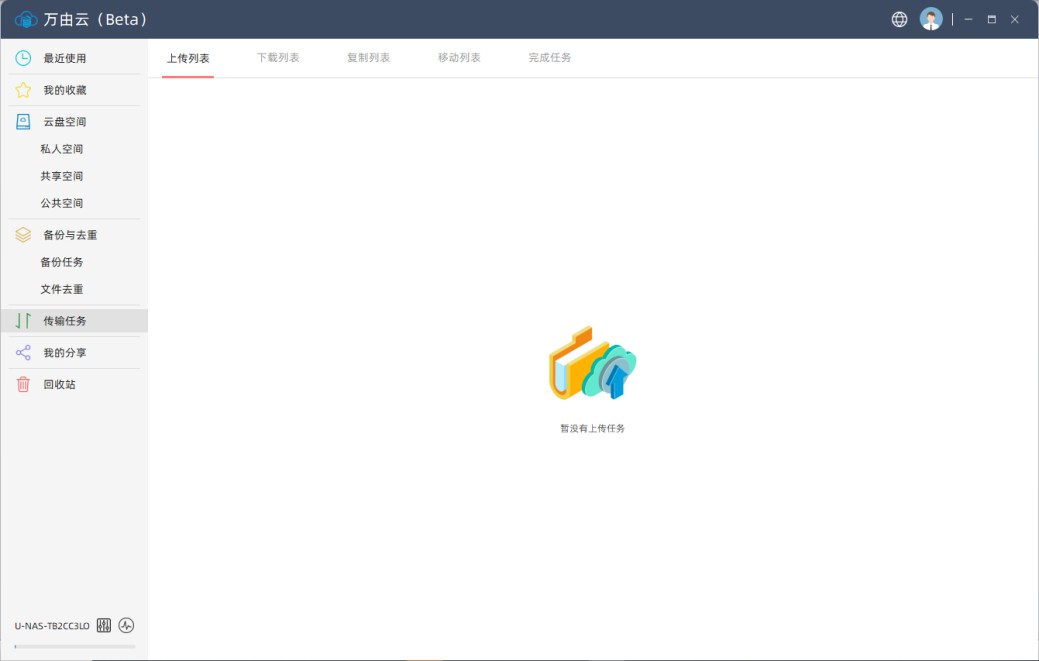Click the storage usage bar

coord(75,646)
